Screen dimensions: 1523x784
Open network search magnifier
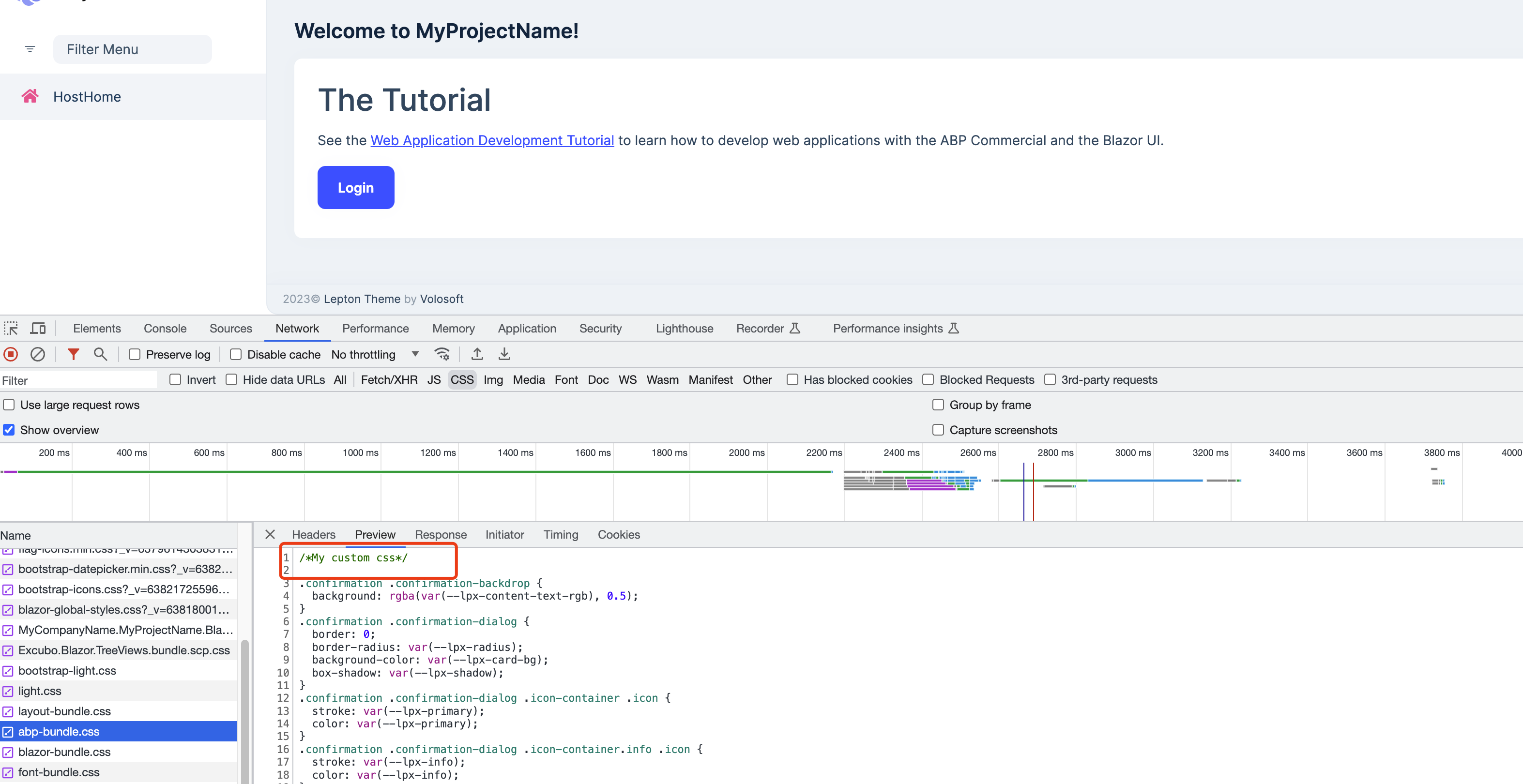click(101, 354)
